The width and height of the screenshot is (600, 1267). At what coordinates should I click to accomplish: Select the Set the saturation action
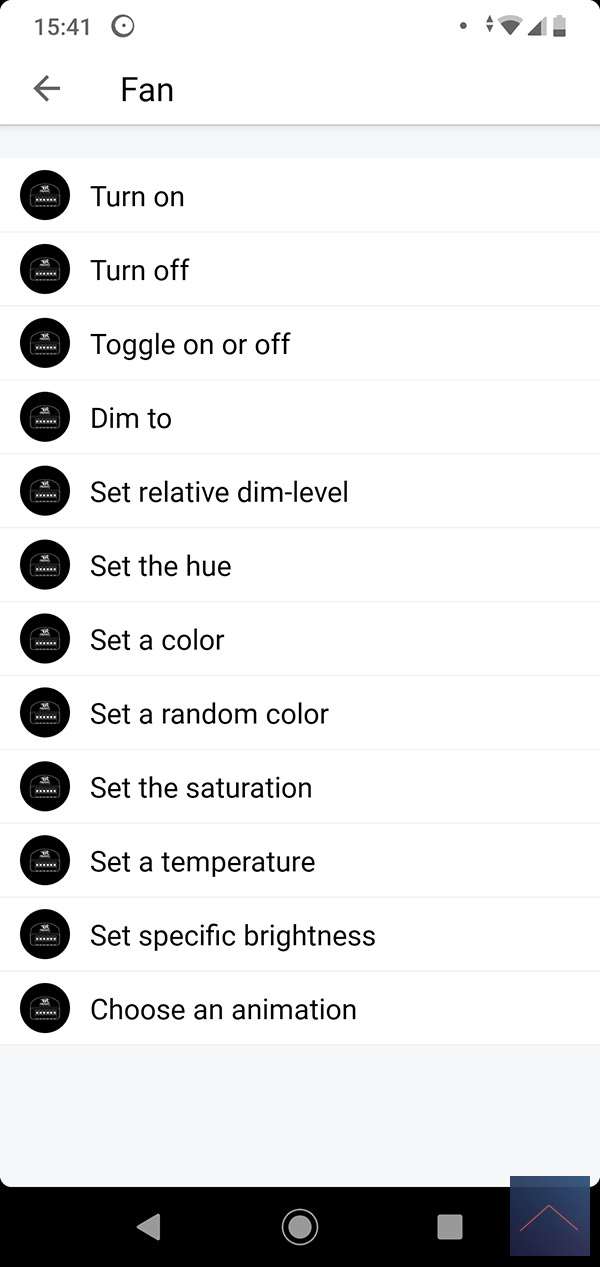201,788
